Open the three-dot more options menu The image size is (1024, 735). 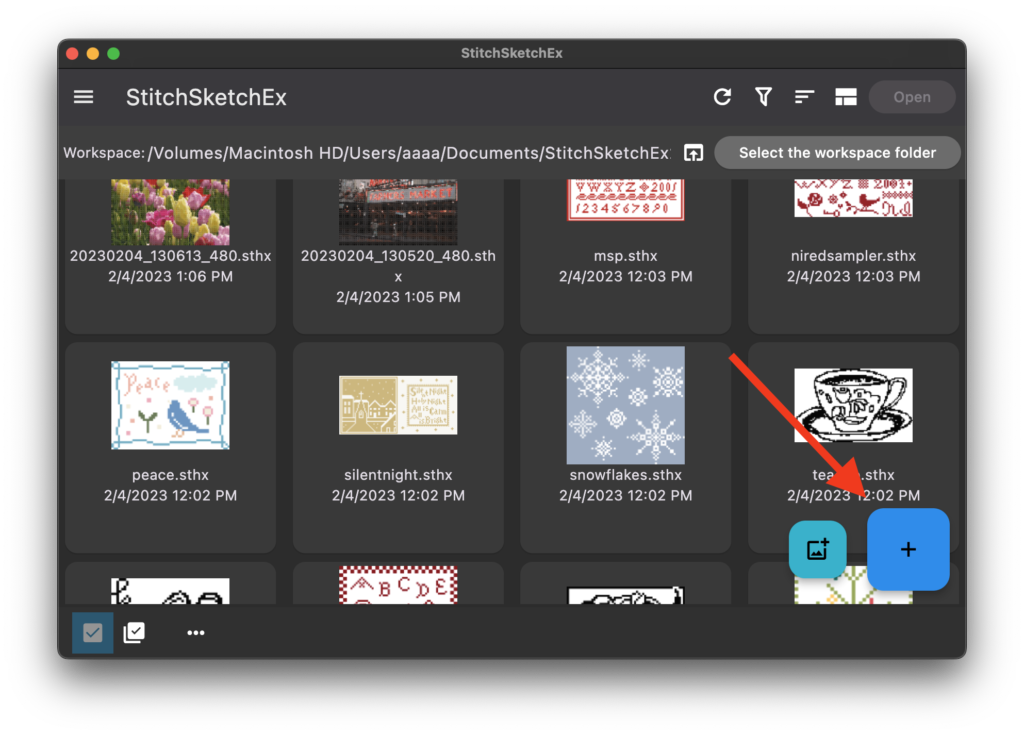coord(195,633)
